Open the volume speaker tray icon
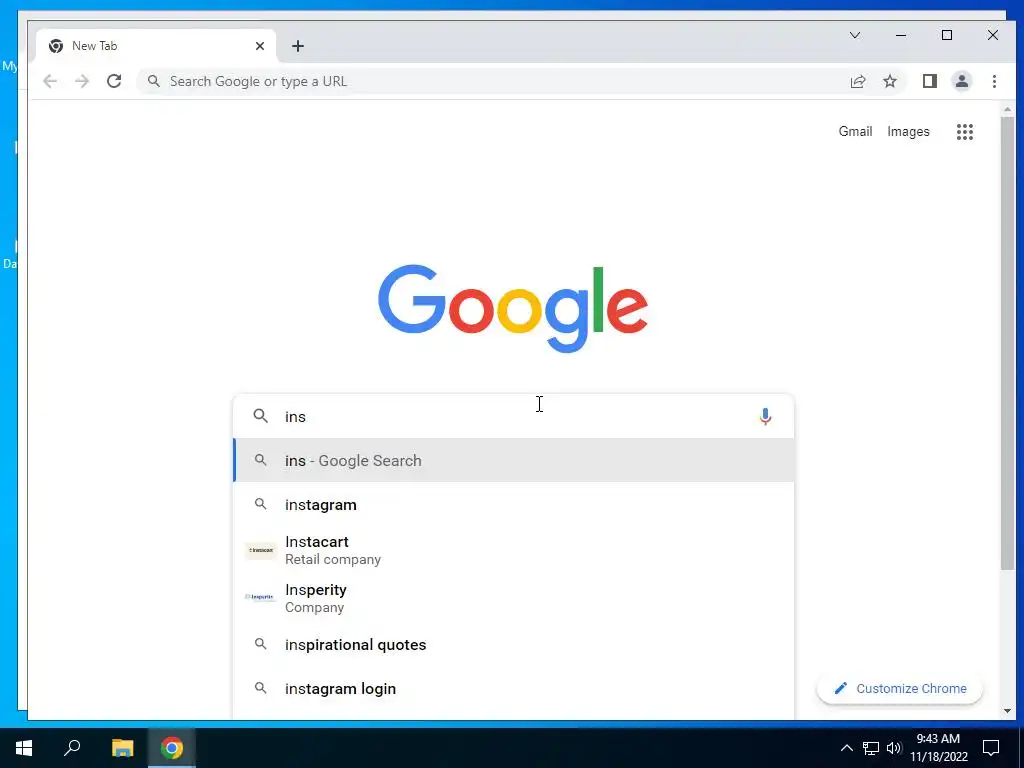Image resolution: width=1024 pixels, height=768 pixels. tap(894, 748)
